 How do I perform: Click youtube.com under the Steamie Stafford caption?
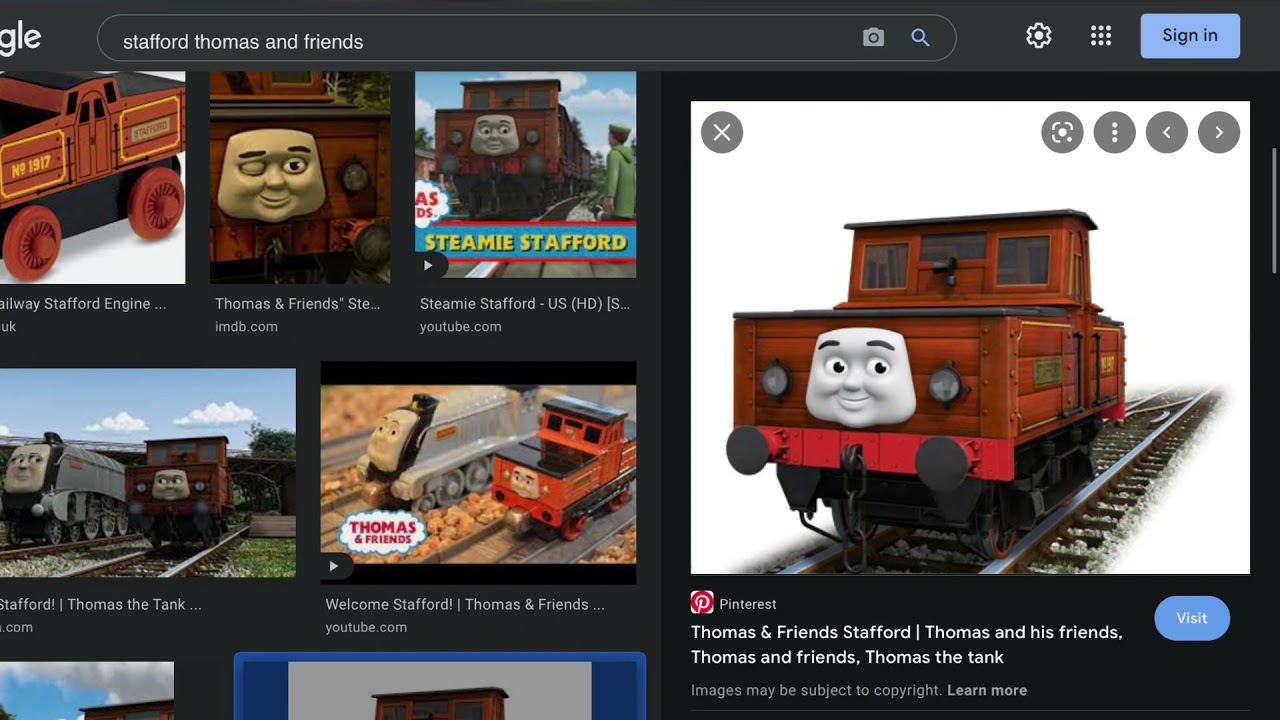click(x=461, y=327)
